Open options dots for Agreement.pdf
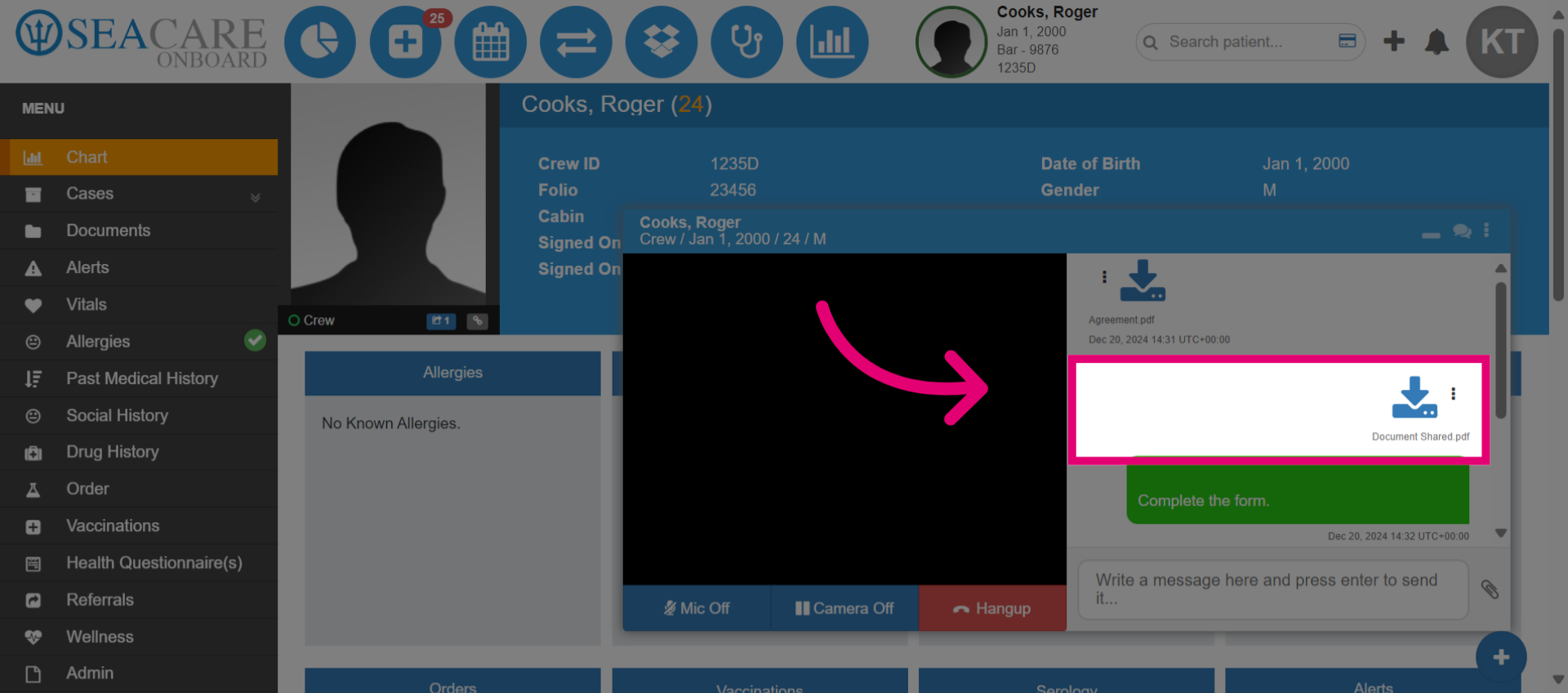Screen dimensions: 1568x693 pos(1104,277)
